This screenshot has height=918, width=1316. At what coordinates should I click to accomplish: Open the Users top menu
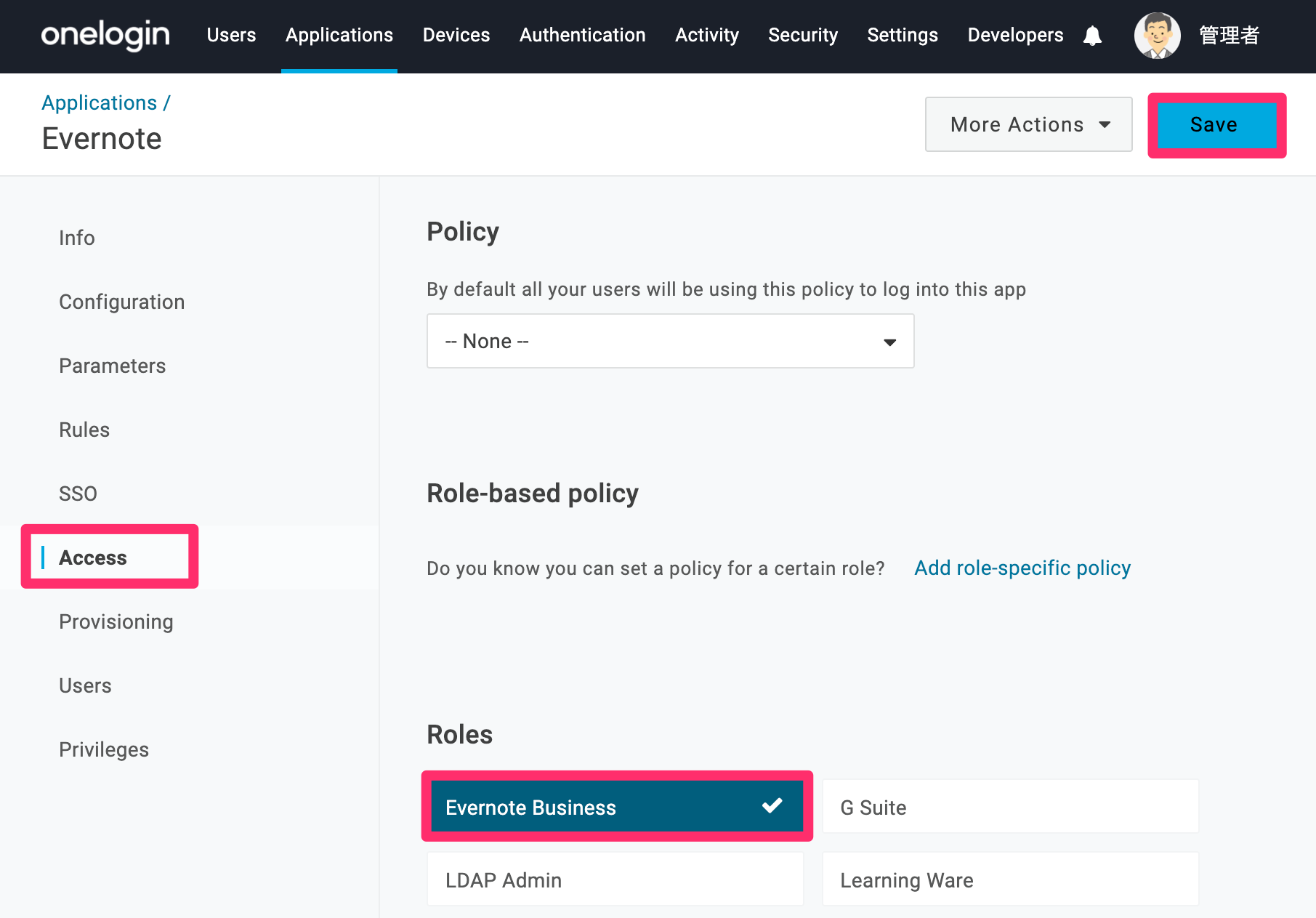[x=231, y=35]
